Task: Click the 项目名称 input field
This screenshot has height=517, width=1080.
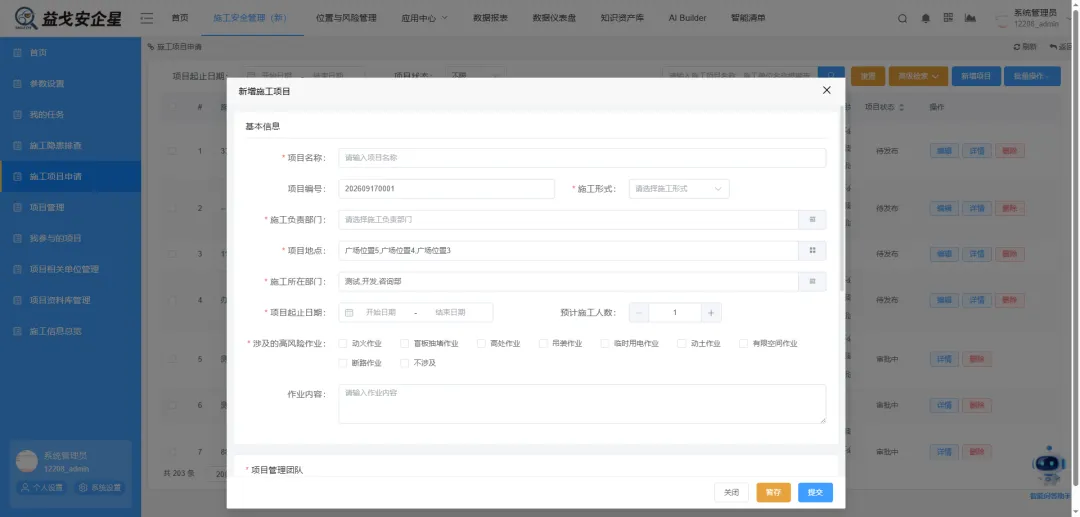Action: [x=582, y=158]
